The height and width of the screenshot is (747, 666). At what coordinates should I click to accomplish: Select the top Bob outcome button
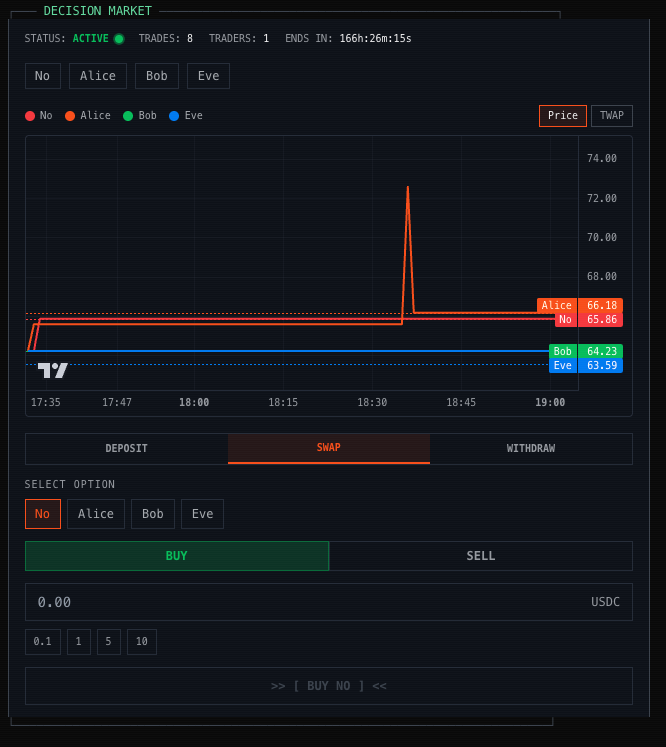point(157,76)
